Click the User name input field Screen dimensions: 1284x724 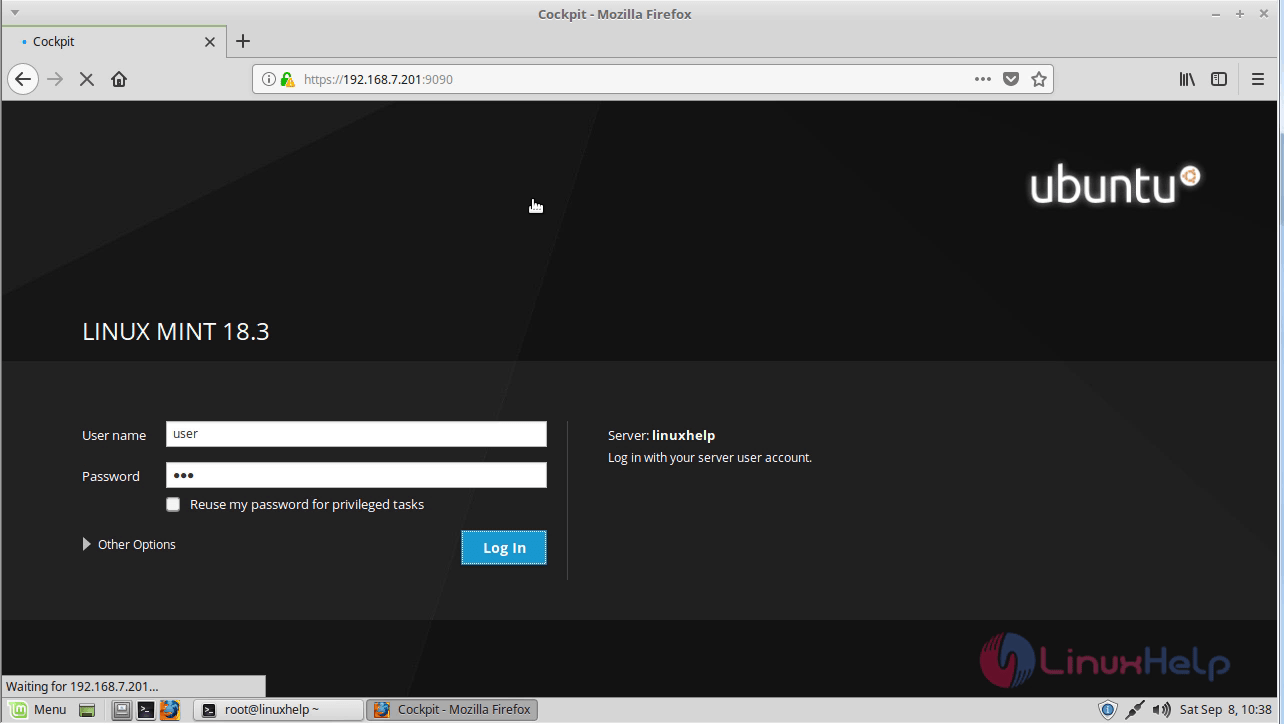point(356,434)
